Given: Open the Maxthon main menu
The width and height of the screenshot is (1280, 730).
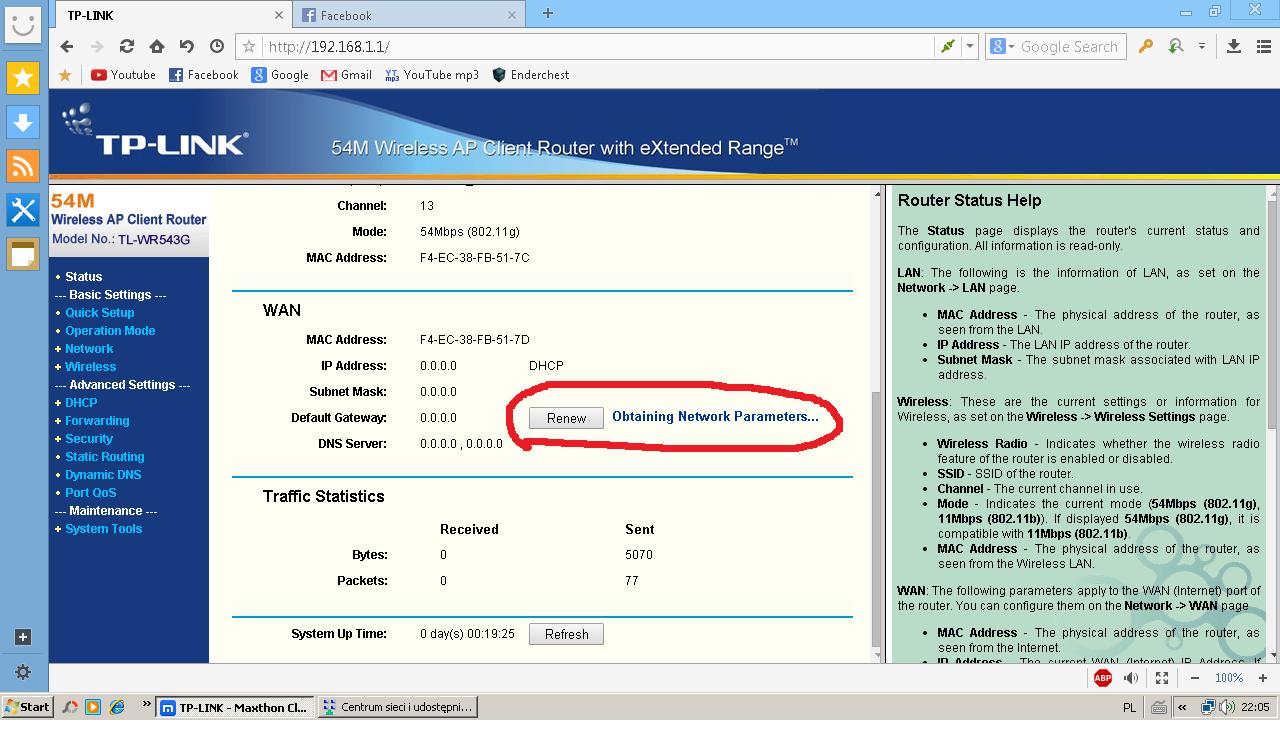Looking at the screenshot, I should click(1262, 46).
